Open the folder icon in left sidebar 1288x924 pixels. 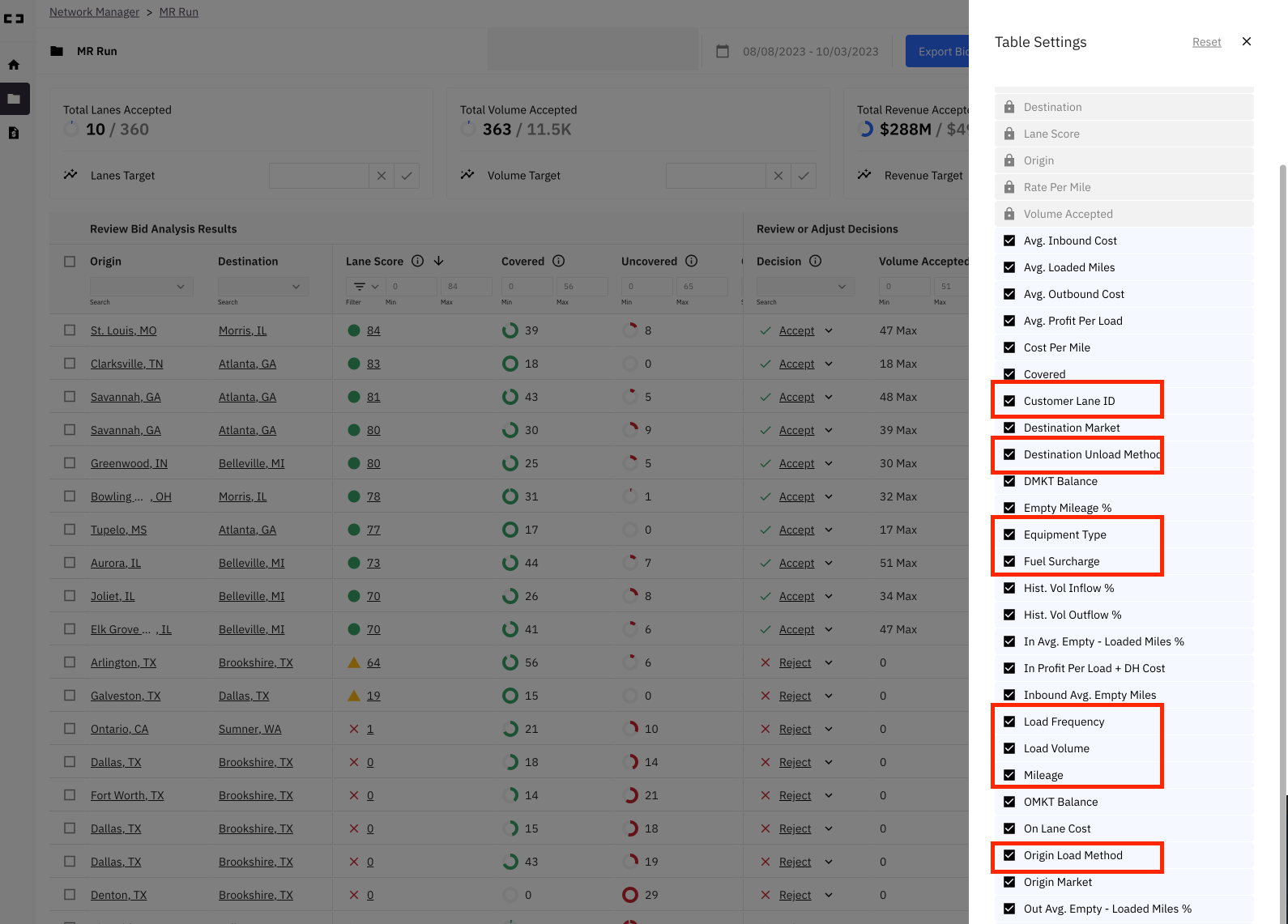14,99
